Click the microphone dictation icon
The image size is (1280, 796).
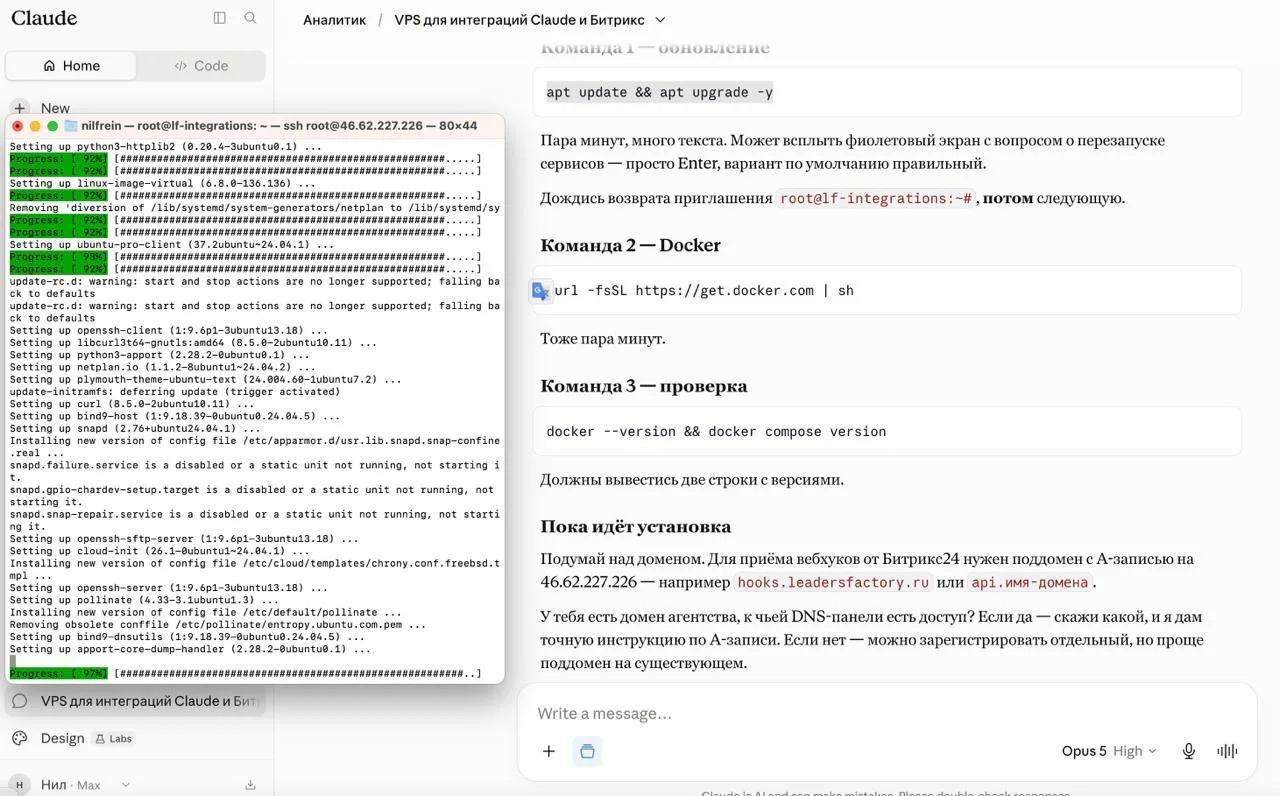[x=1189, y=751]
